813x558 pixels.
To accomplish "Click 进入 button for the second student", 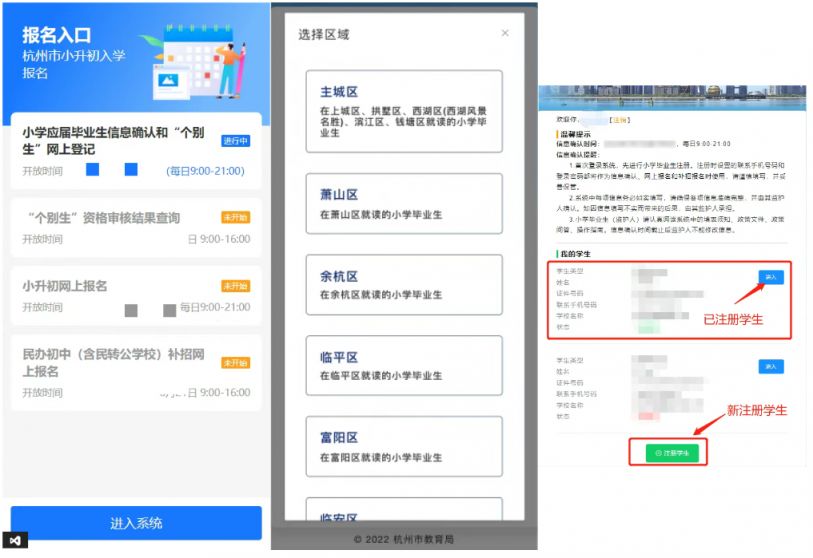I will tap(770, 366).
